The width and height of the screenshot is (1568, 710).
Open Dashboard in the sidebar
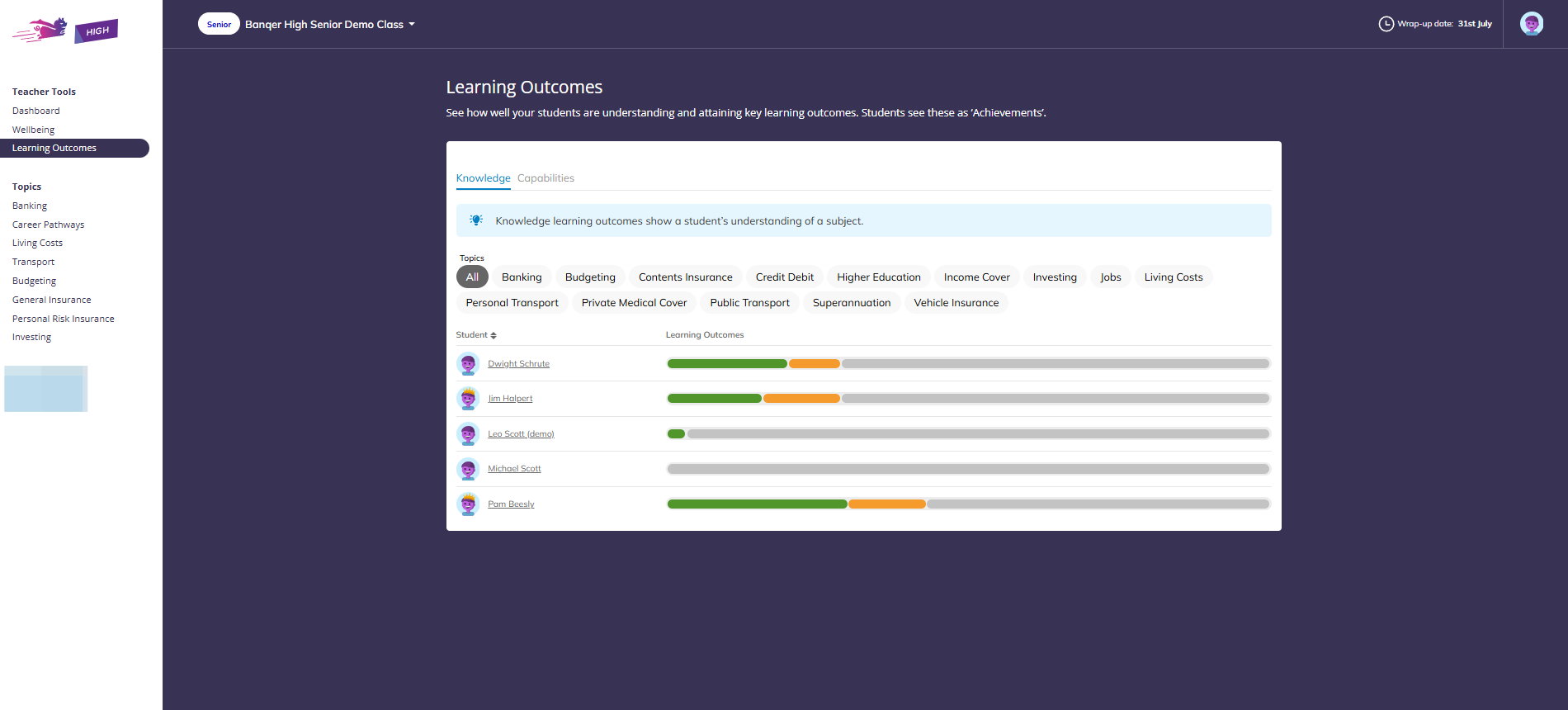(36, 111)
